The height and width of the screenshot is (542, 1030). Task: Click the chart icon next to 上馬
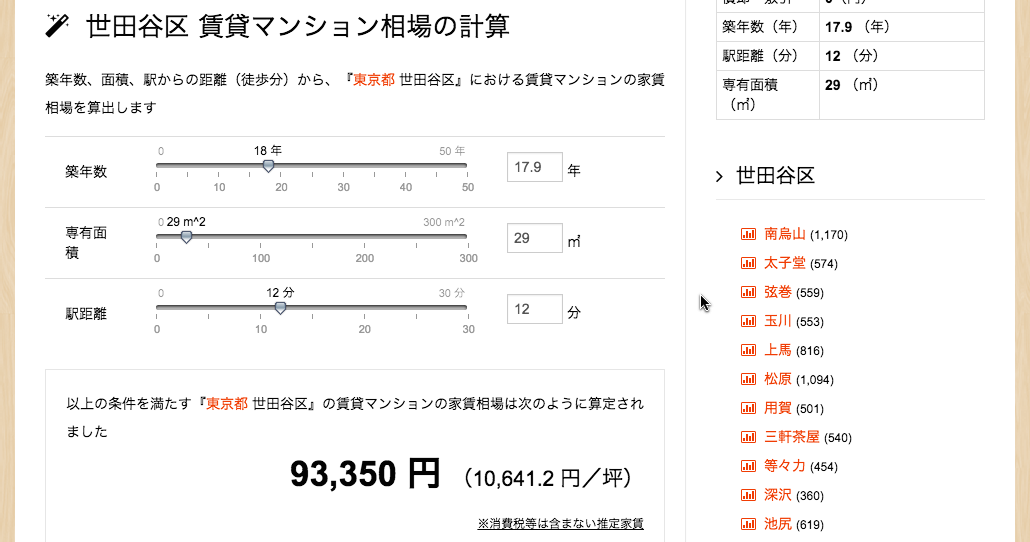coord(748,350)
